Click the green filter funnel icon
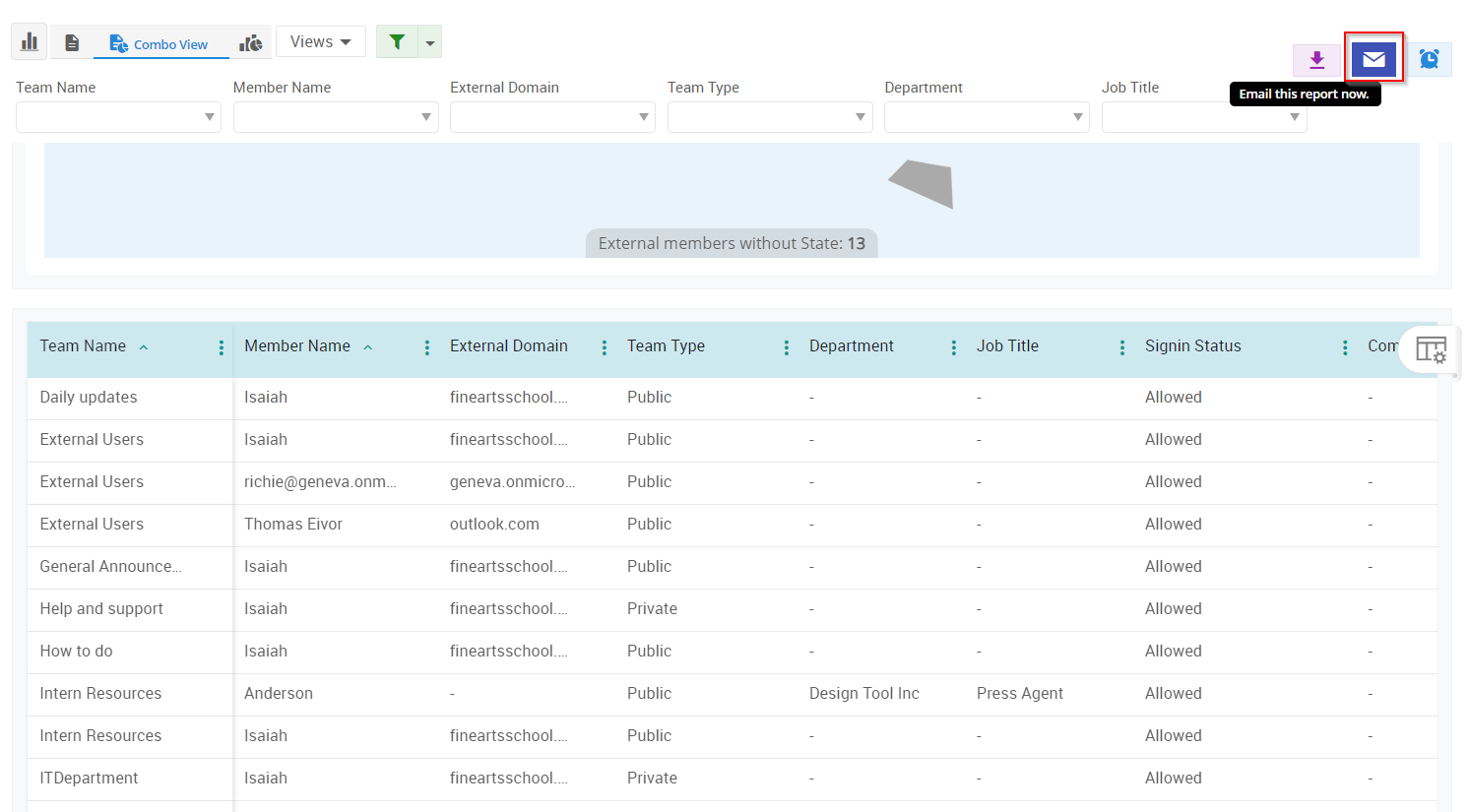This screenshot has width=1469, height=812. (x=397, y=42)
